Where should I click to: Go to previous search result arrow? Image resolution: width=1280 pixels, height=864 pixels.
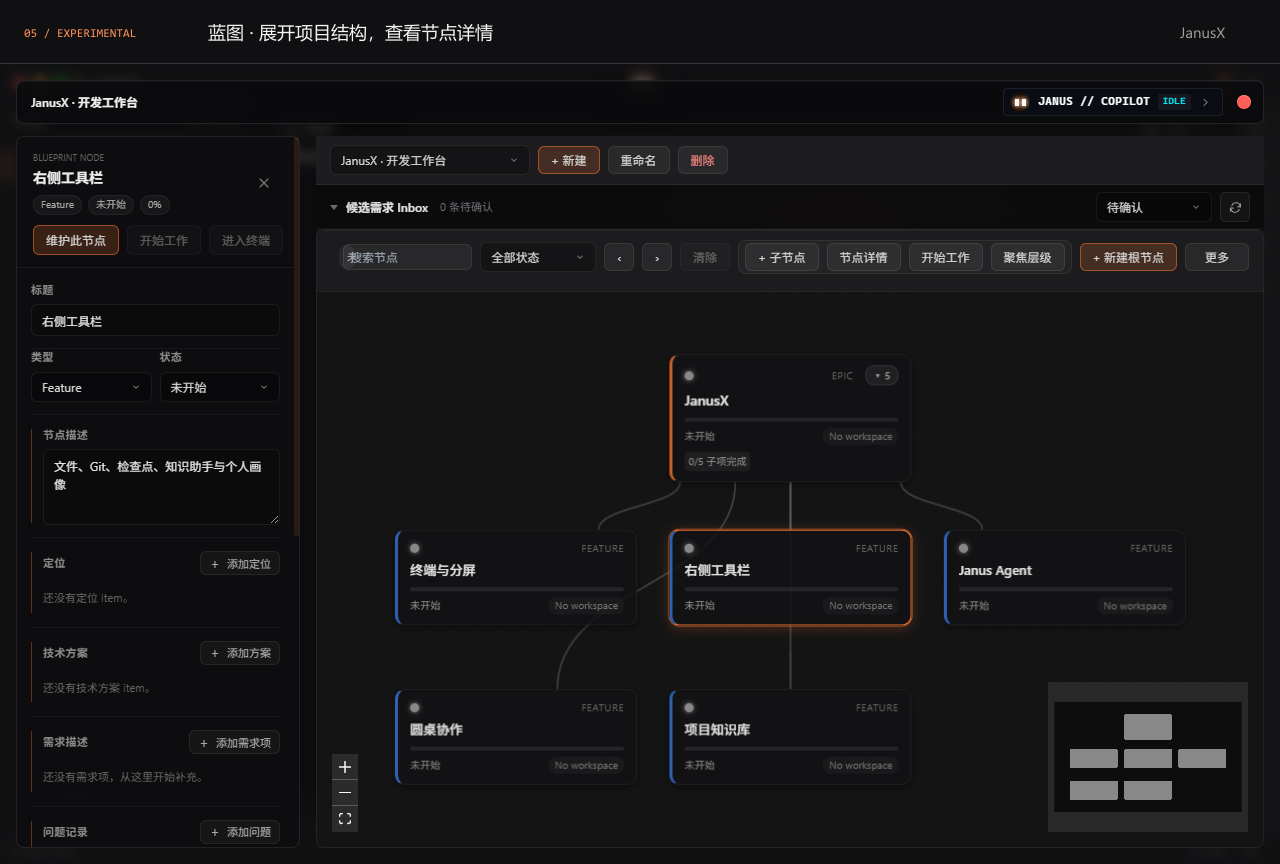point(619,257)
